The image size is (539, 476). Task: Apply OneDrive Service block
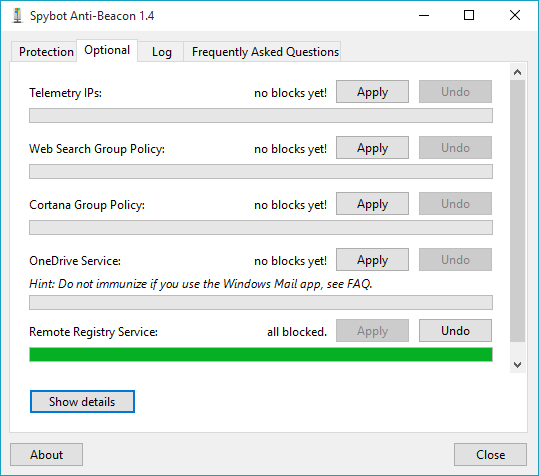pos(372,260)
